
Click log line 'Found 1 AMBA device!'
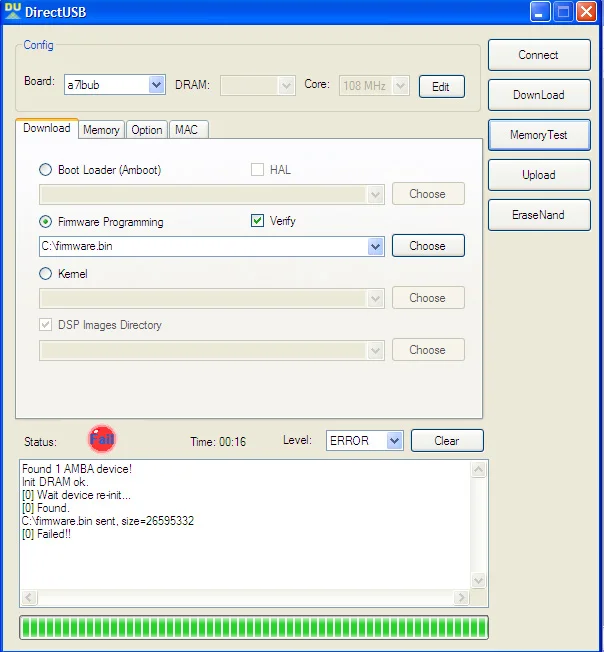pyautogui.click(x=77, y=469)
